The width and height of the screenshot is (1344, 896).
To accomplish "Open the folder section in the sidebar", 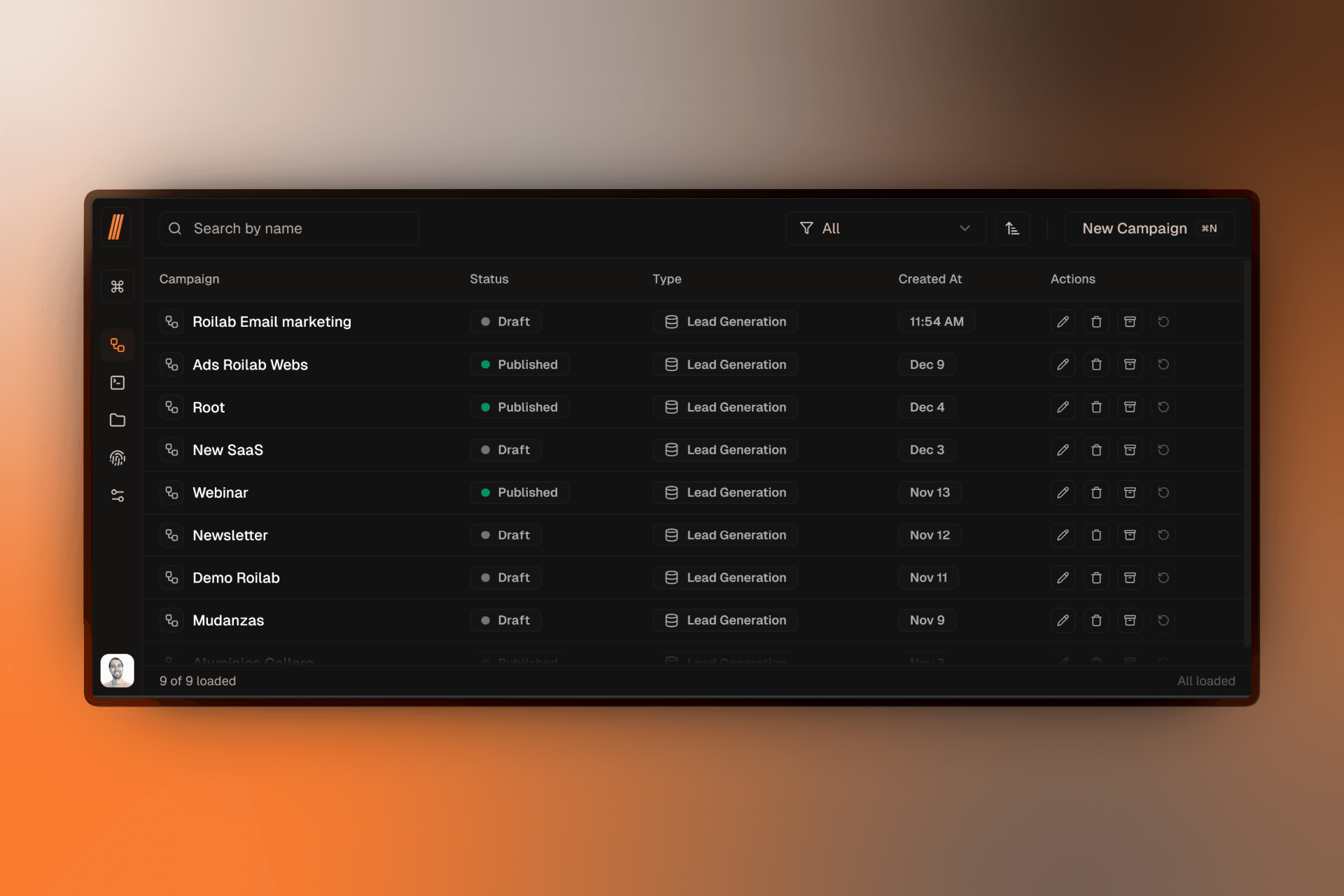I will (x=117, y=420).
